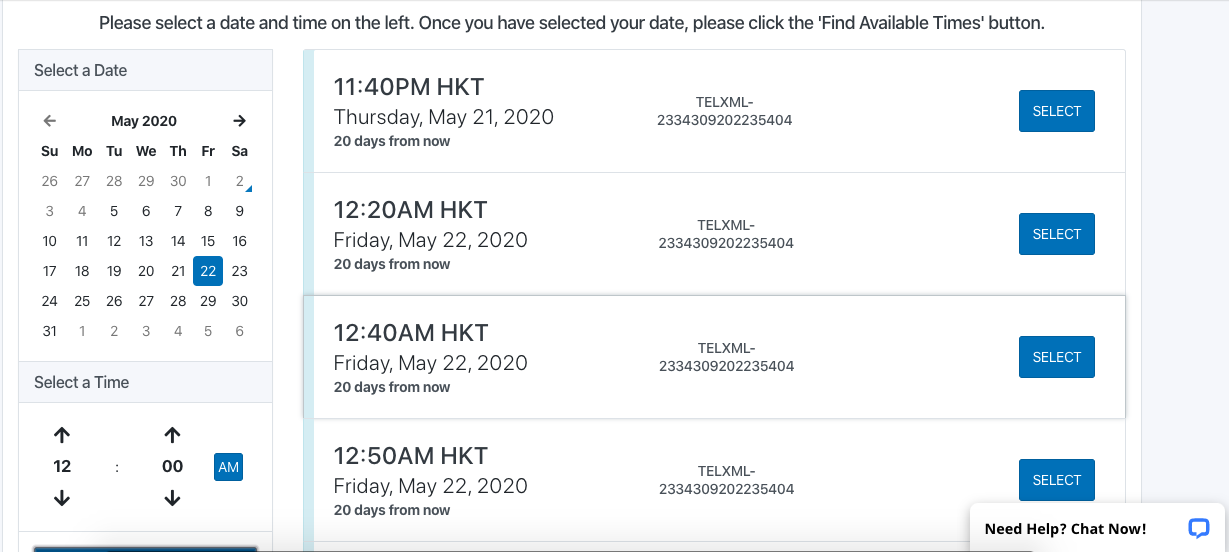Viewport: 1229px width, 552px height.
Task: Open the chat help icon
Action: pos(1198,528)
